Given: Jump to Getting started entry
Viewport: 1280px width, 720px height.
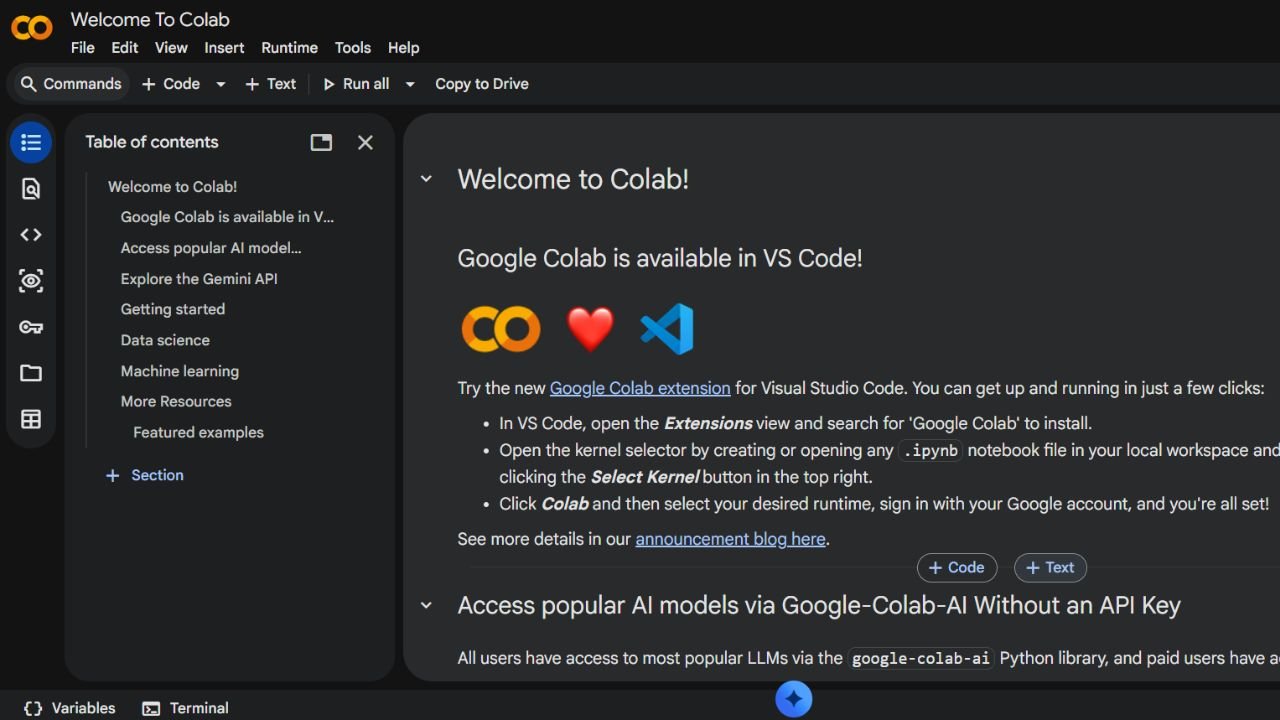Looking at the screenshot, I should click(173, 309).
